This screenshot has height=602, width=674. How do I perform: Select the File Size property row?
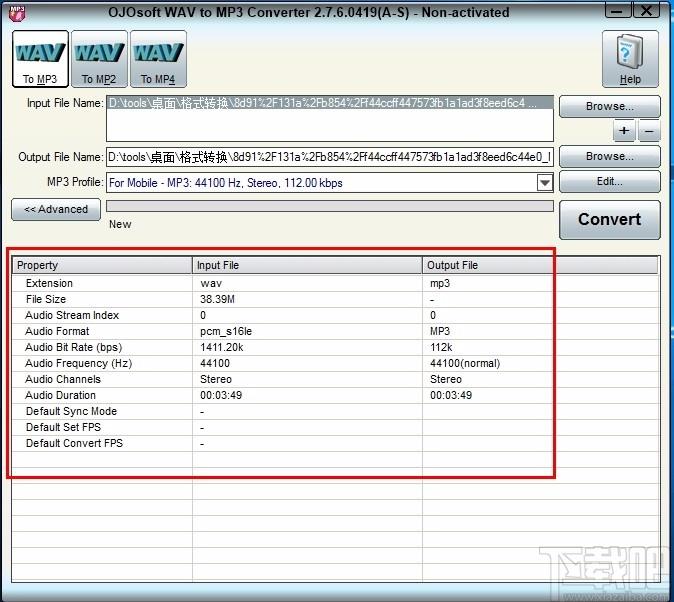(x=336, y=299)
